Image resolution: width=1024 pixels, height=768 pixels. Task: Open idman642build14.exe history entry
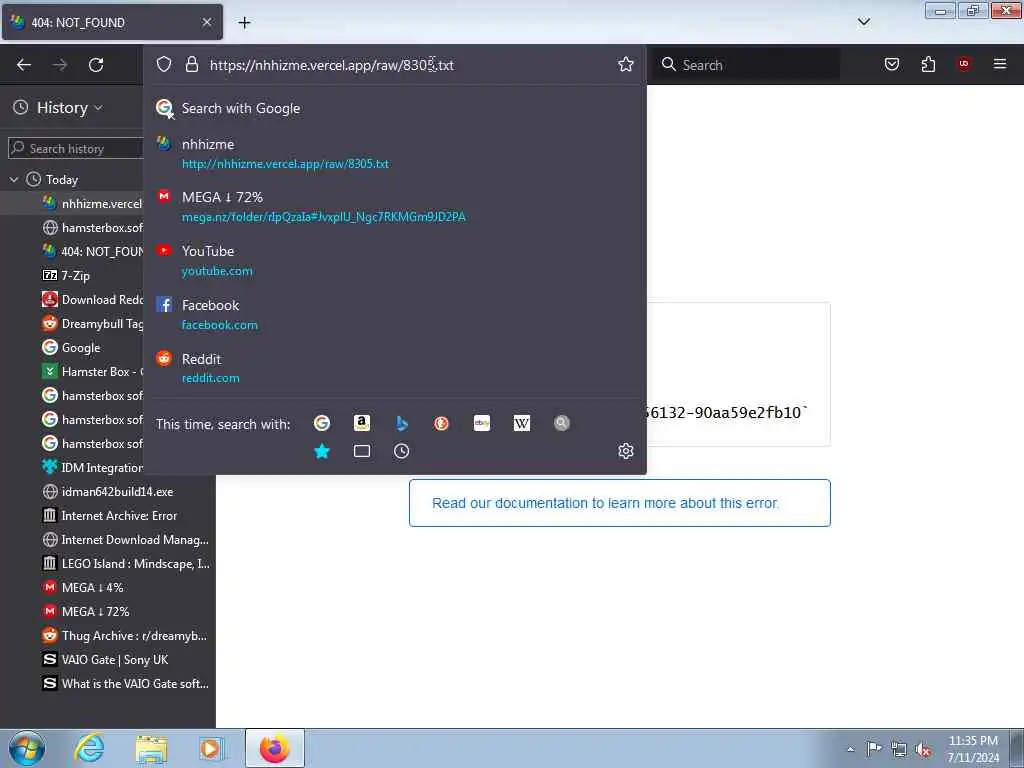click(108, 491)
